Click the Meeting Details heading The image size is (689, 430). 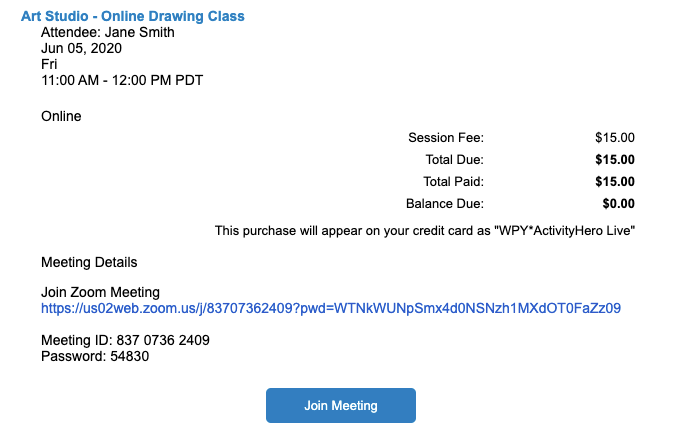tap(89, 262)
